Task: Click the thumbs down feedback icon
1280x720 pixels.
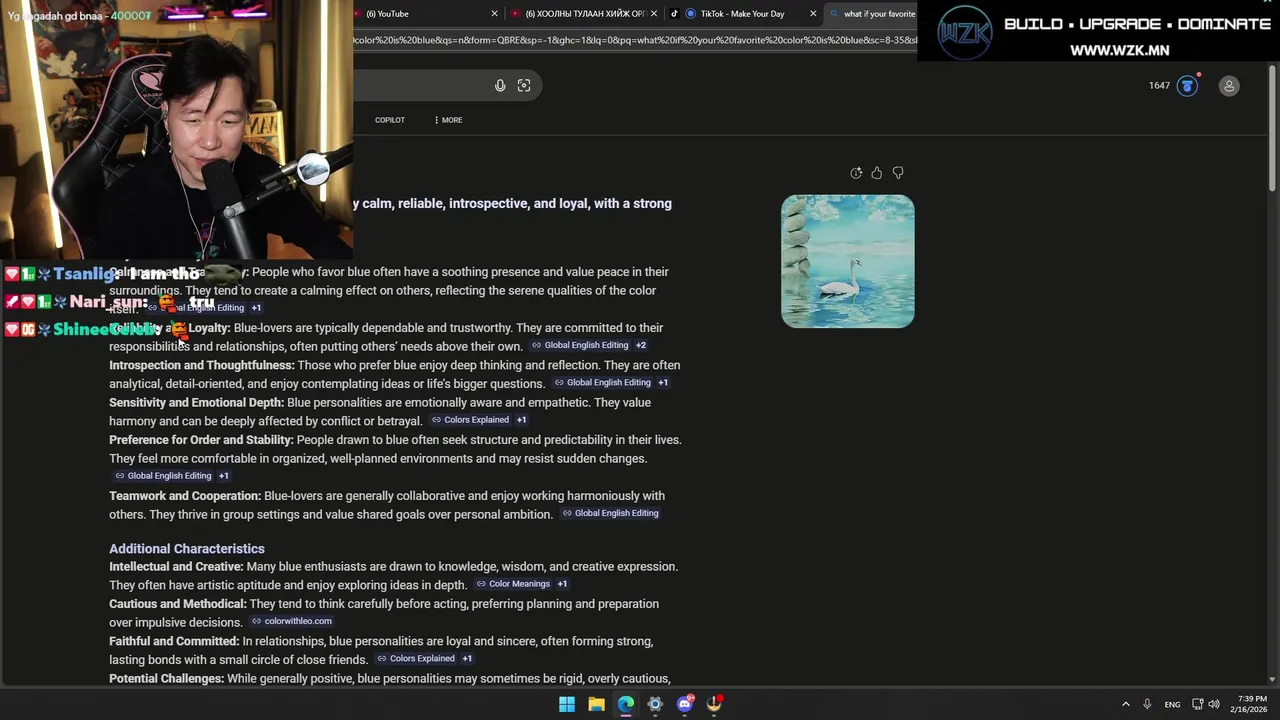Action: pyautogui.click(x=898, y=173)
